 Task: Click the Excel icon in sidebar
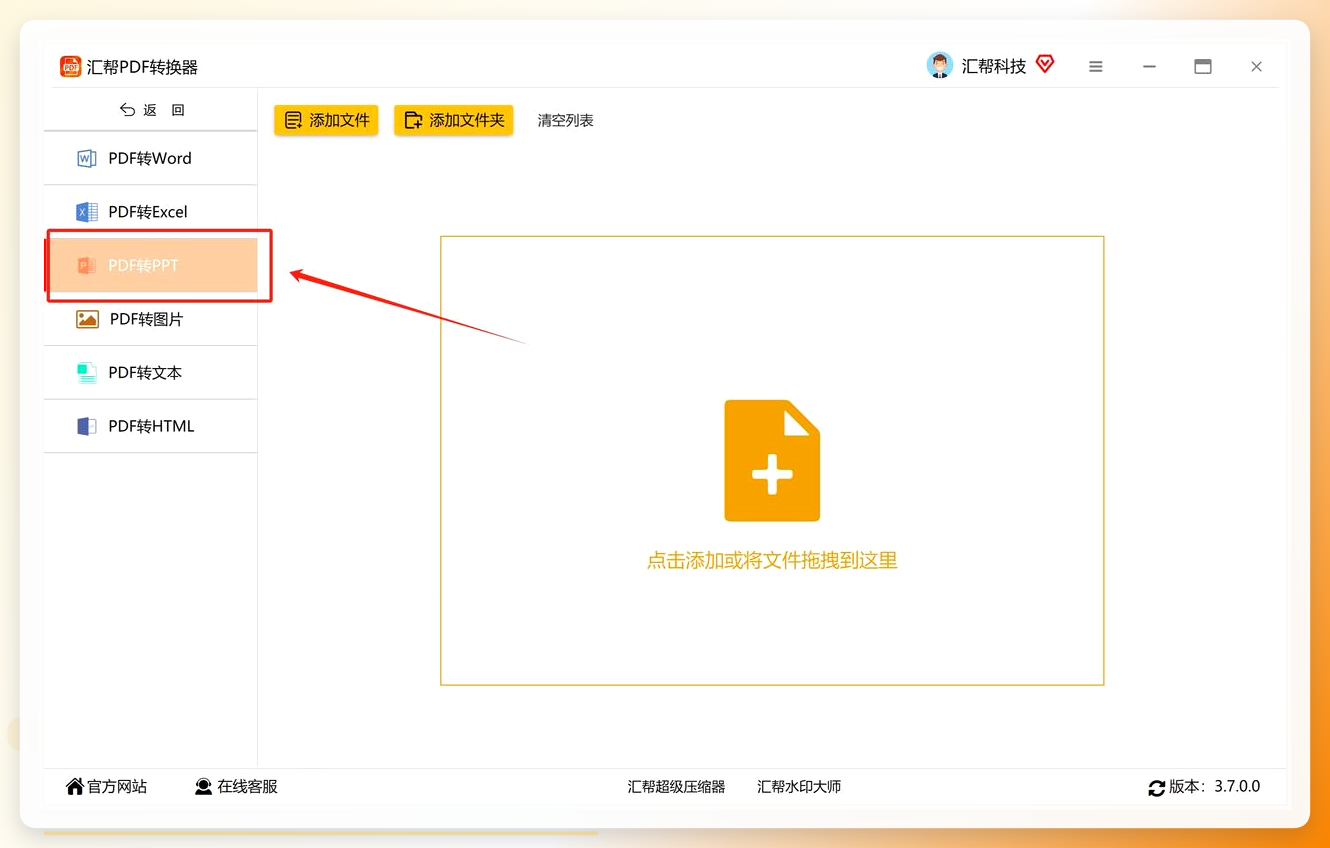point(87,212)
